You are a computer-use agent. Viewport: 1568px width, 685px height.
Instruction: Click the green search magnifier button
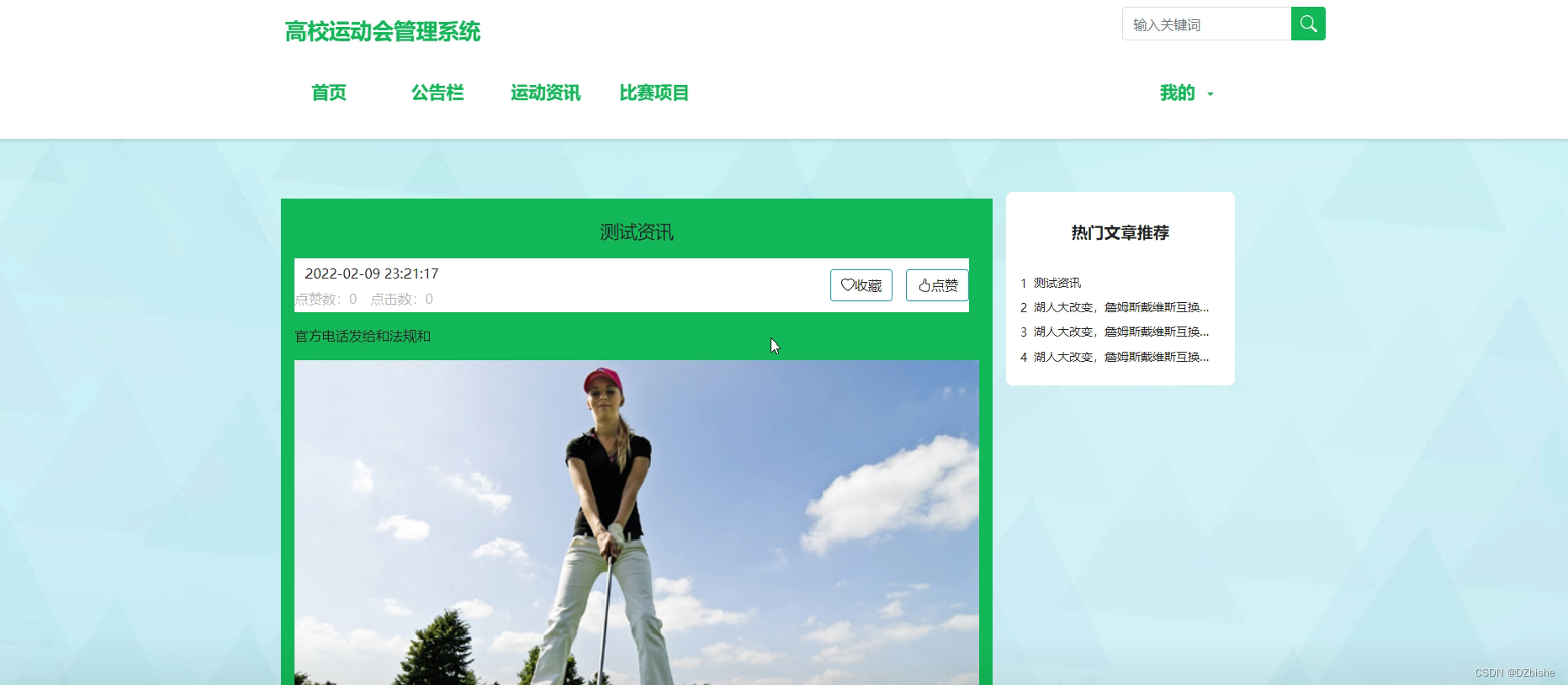(1308, 24)
